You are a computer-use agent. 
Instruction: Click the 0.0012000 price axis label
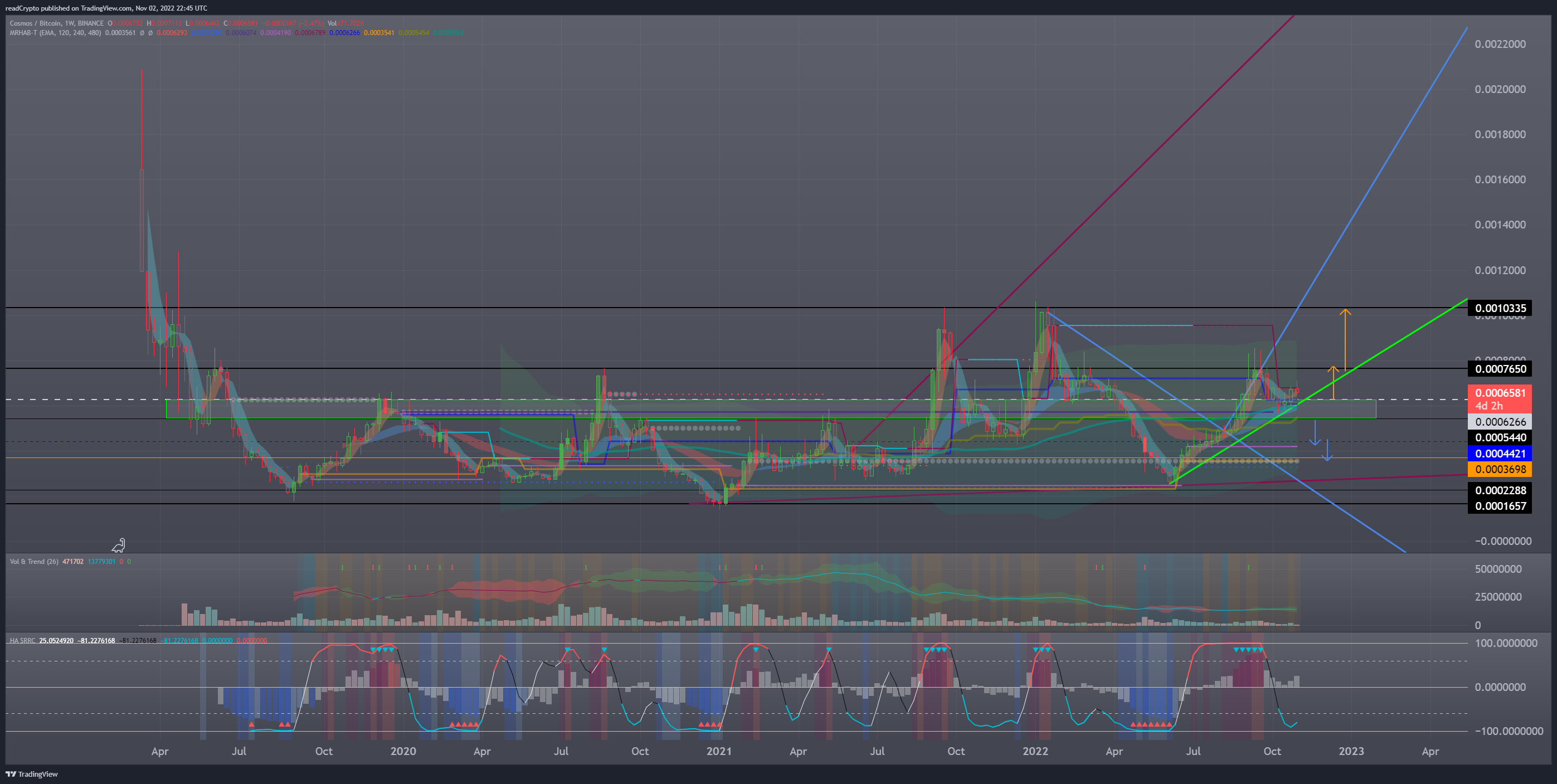(1500, 270)
